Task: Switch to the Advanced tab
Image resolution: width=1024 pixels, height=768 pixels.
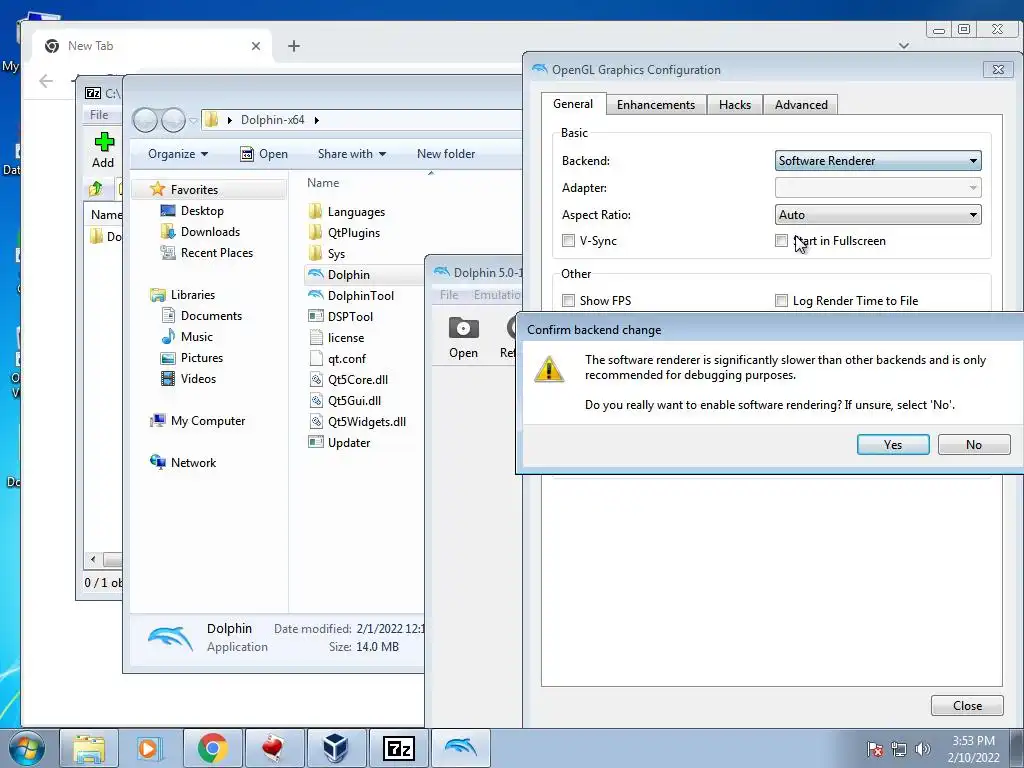Action: 801,104
